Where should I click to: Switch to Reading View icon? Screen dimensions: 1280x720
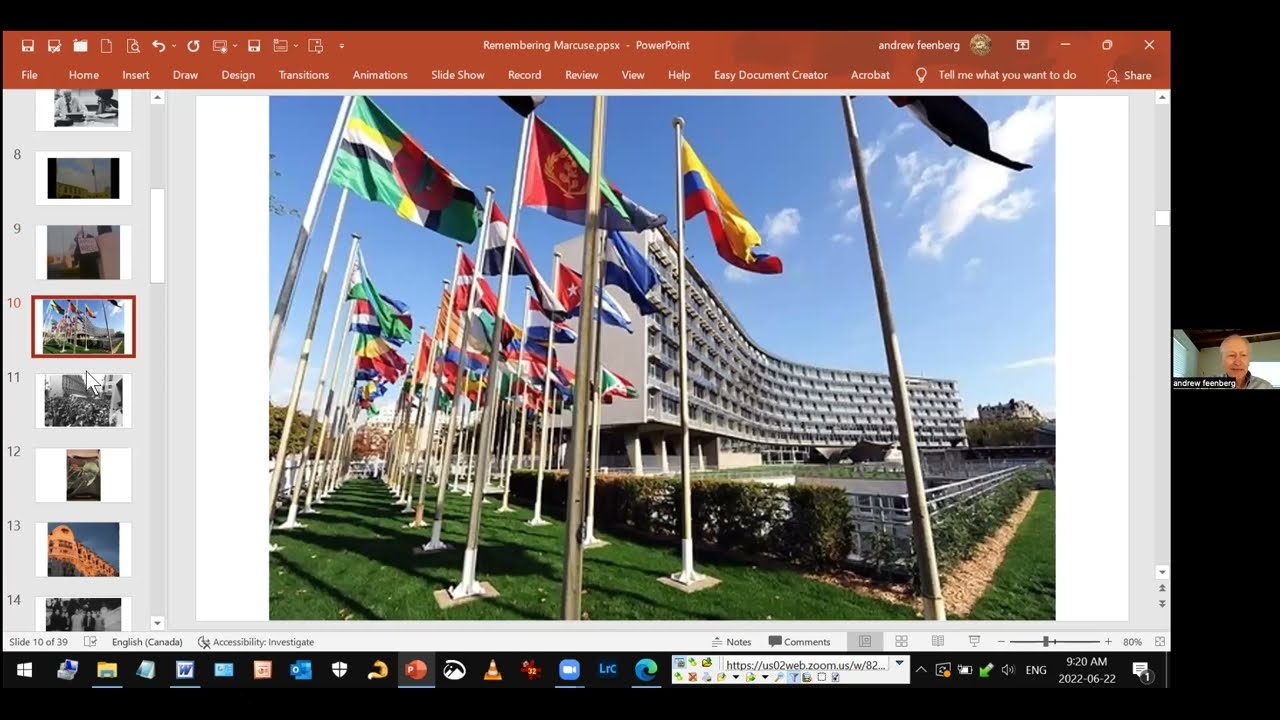(x=938, y=642)
